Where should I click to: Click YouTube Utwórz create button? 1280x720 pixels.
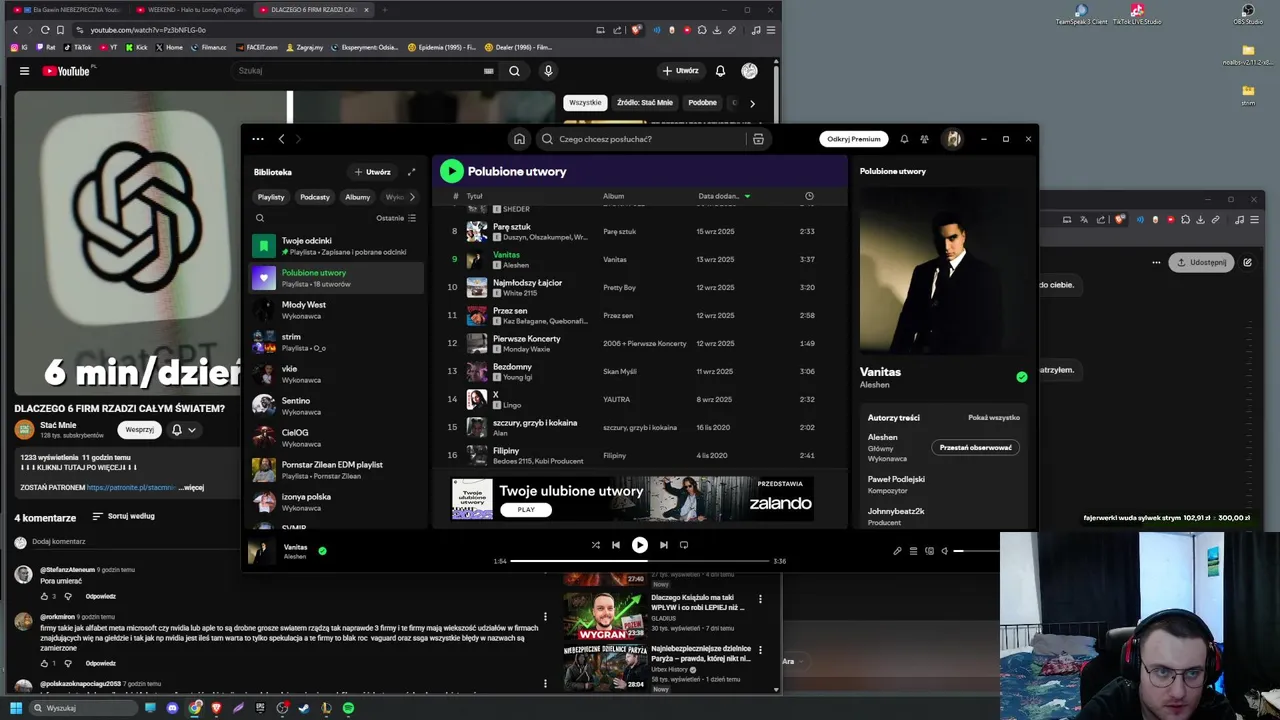680,71
